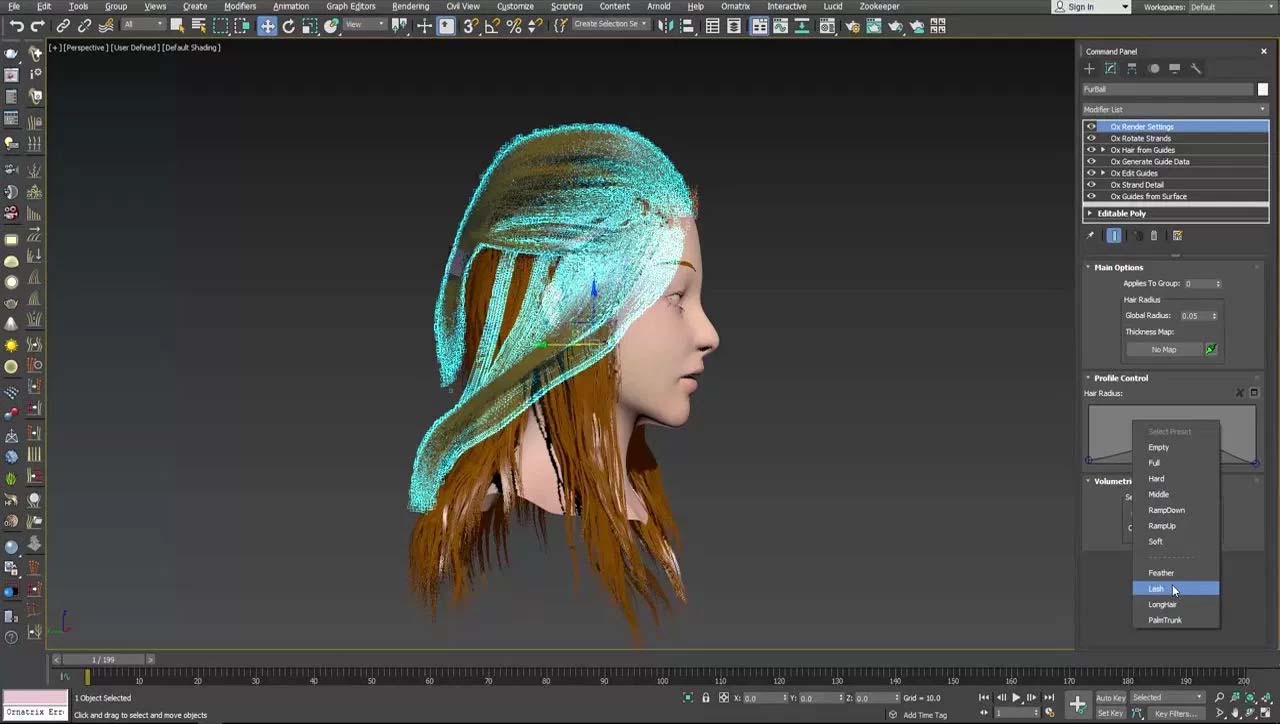
Task: Click the Undo icon on the main toolbar
Action: tap(14, 26)
